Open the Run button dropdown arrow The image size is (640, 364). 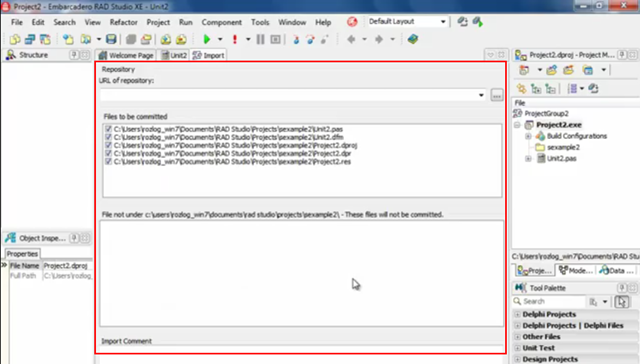[220, 39]
